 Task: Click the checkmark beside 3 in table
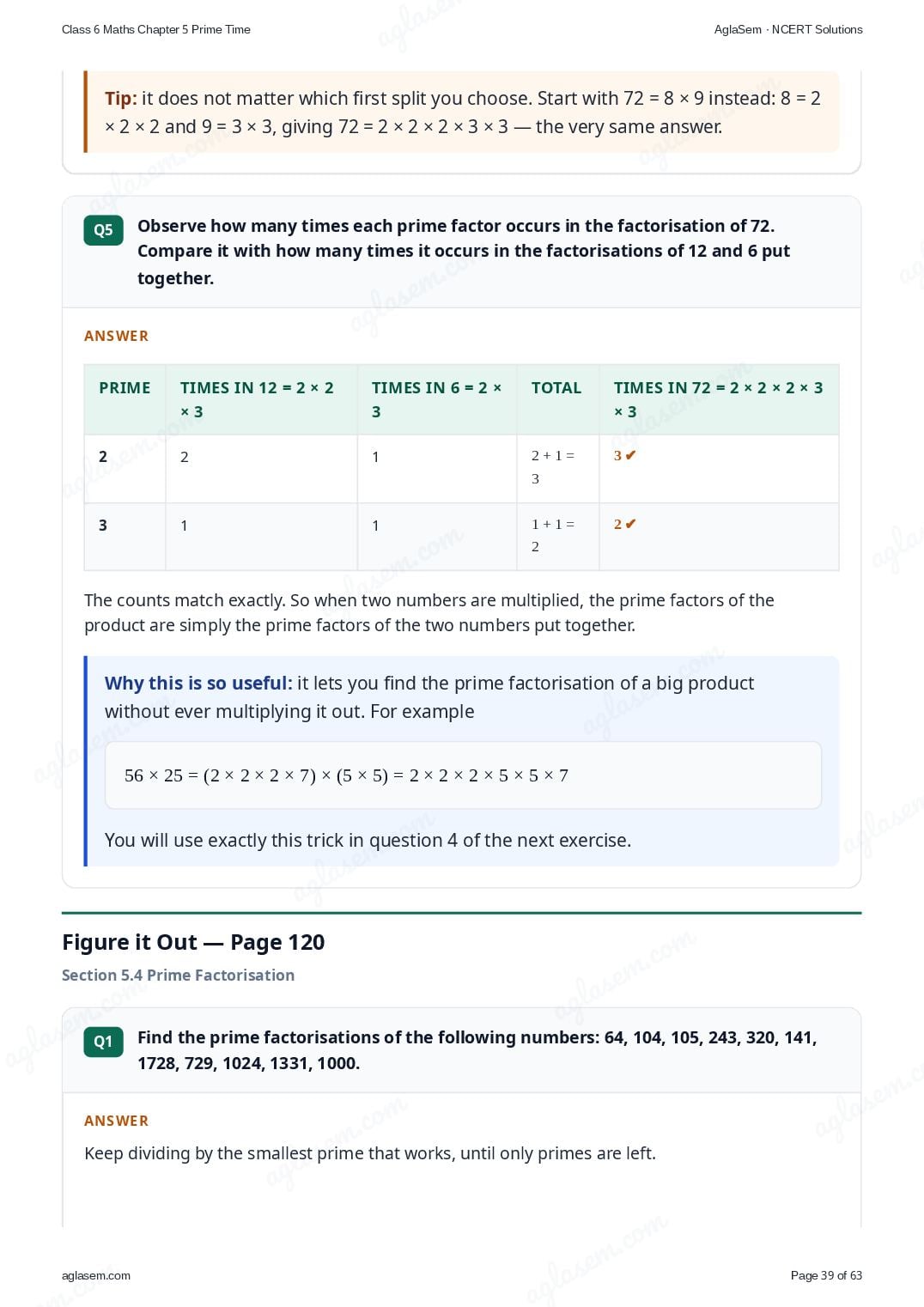(630, 455)
